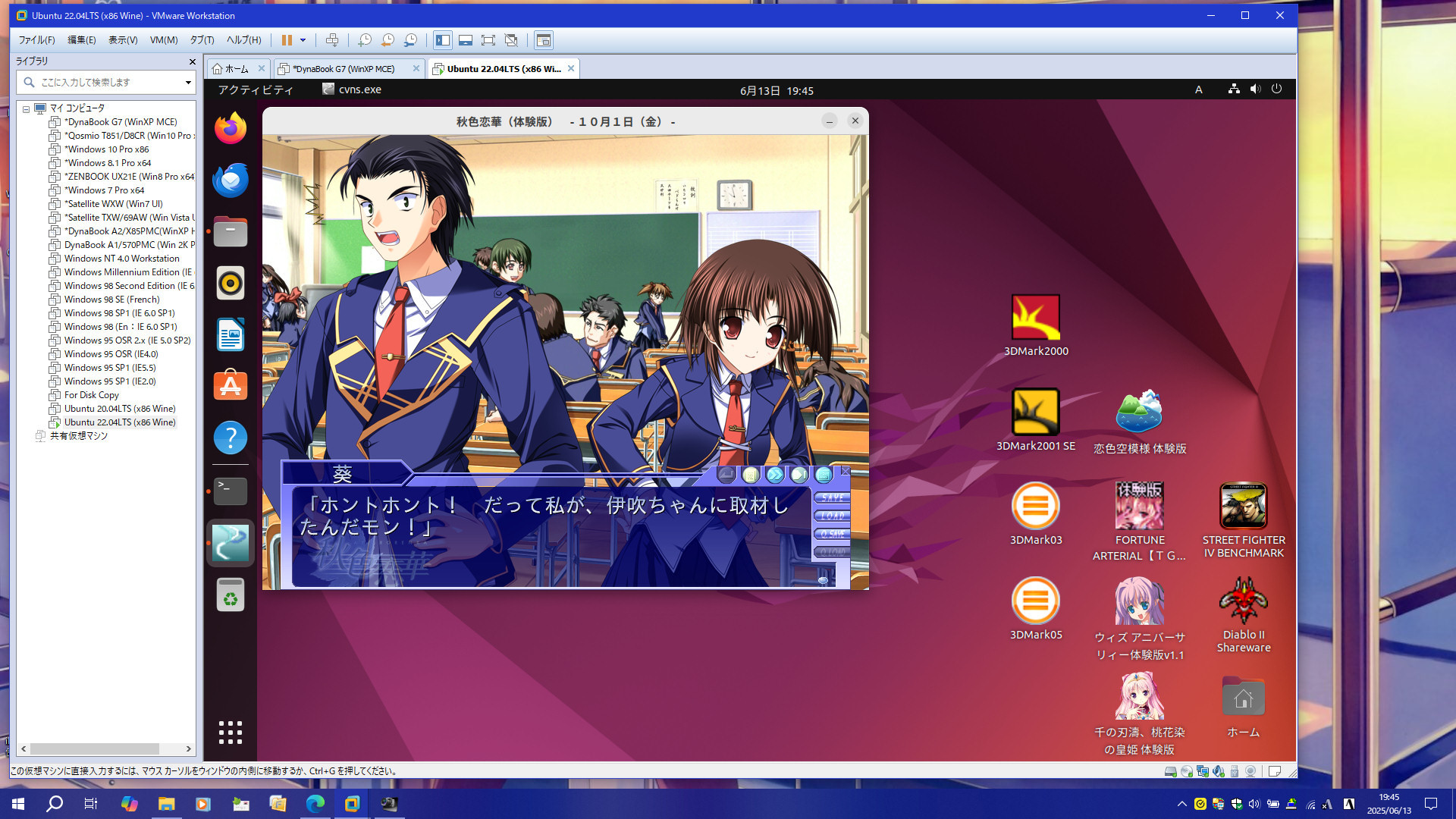The height and width of the screenshot is (819, 1456).
Task: Open the 編集(E) menu
Action: pos(82,40)
